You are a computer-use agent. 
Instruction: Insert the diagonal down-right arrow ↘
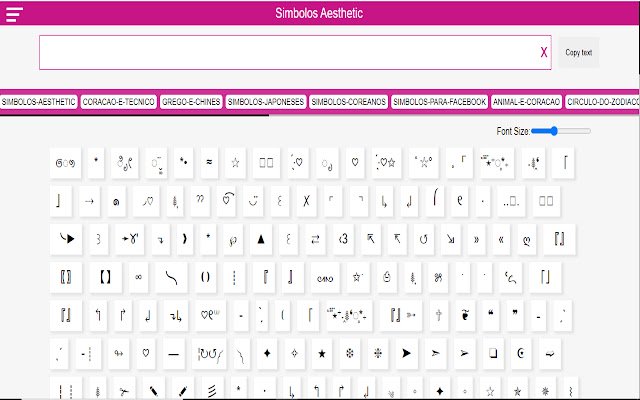(451, 239)
